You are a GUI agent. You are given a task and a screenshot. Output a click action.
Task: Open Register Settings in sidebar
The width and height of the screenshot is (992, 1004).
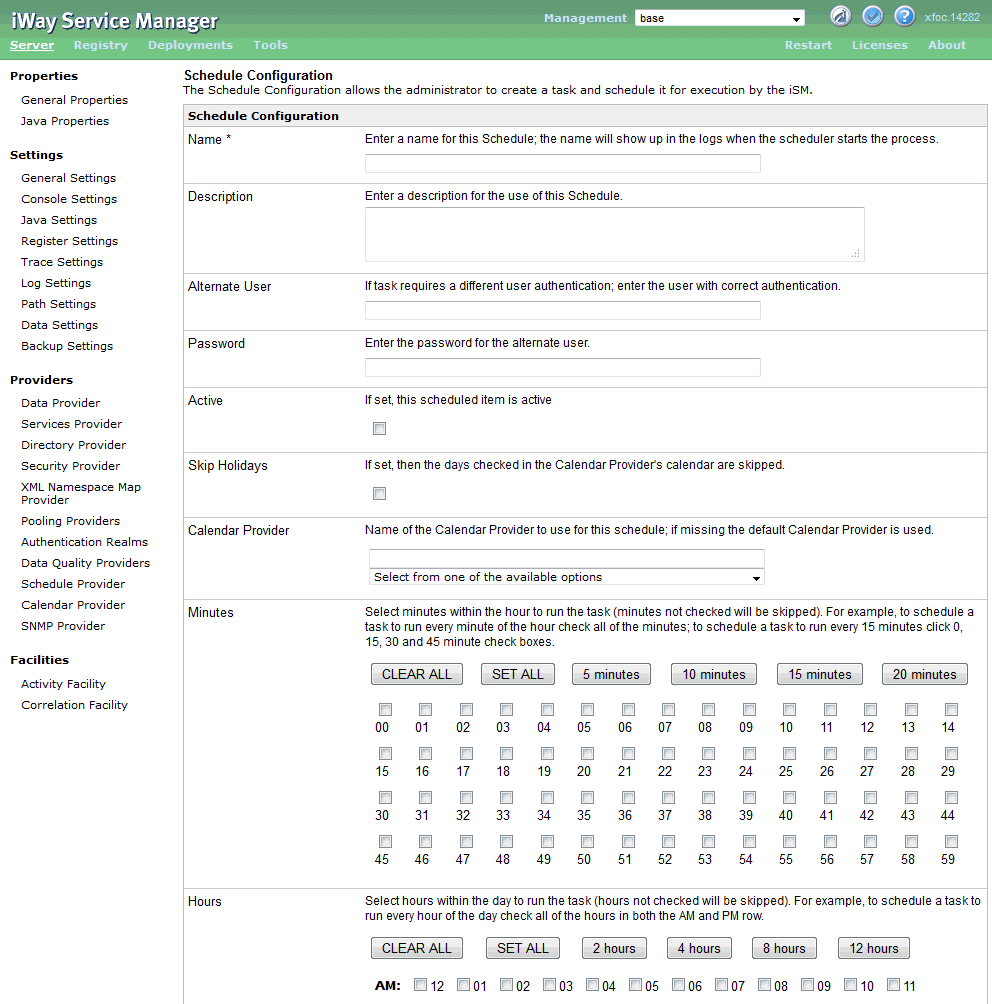pos(70,241)
